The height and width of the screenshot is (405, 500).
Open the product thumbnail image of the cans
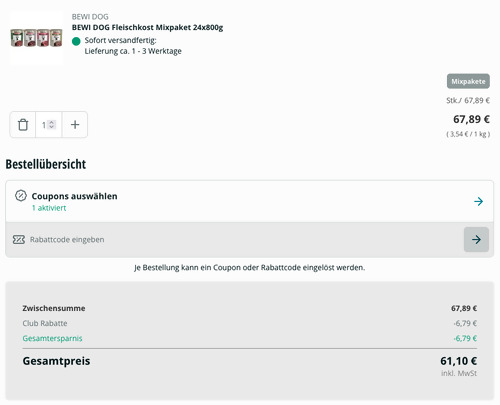point(36,38)
